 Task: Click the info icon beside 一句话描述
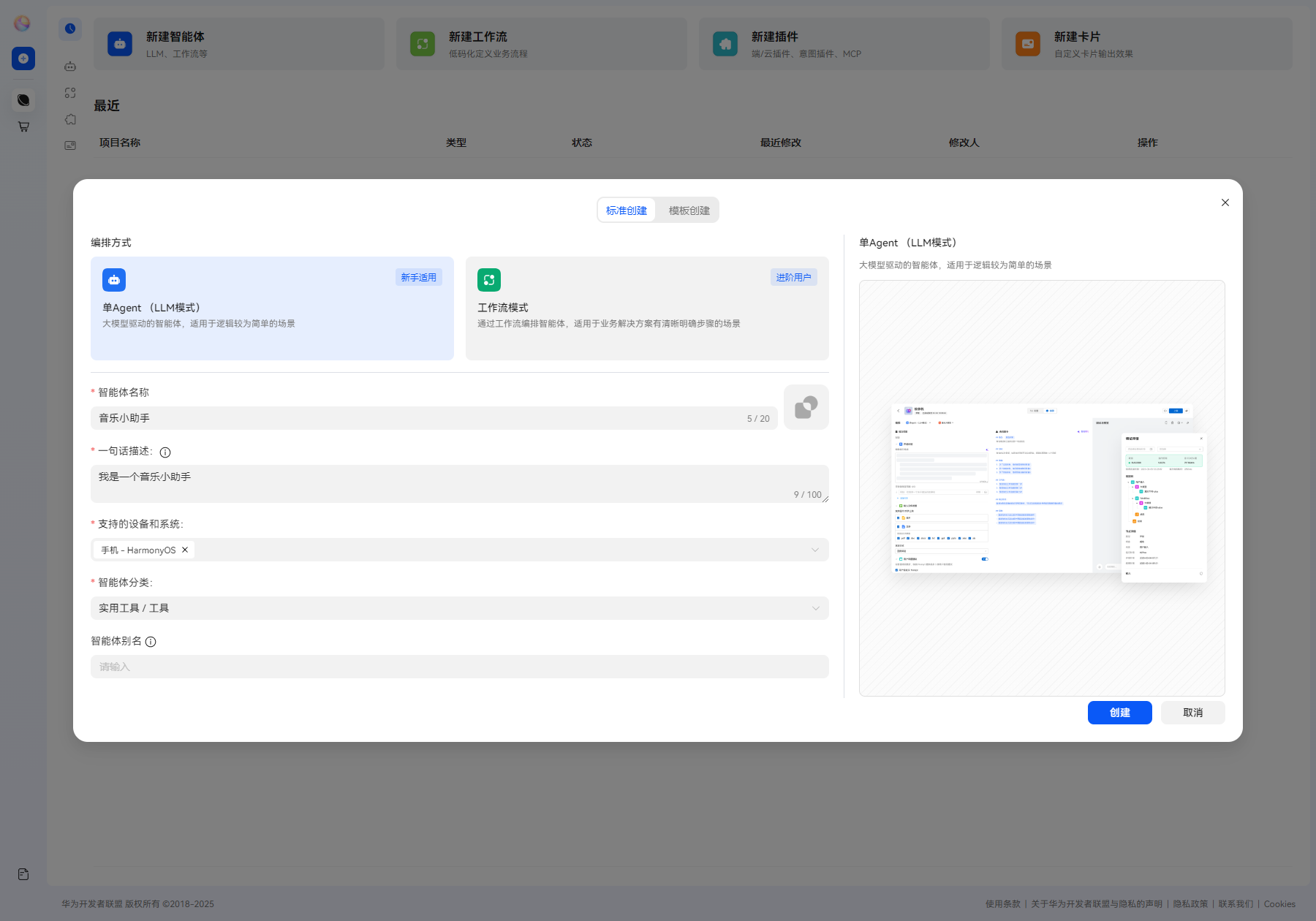165,452
